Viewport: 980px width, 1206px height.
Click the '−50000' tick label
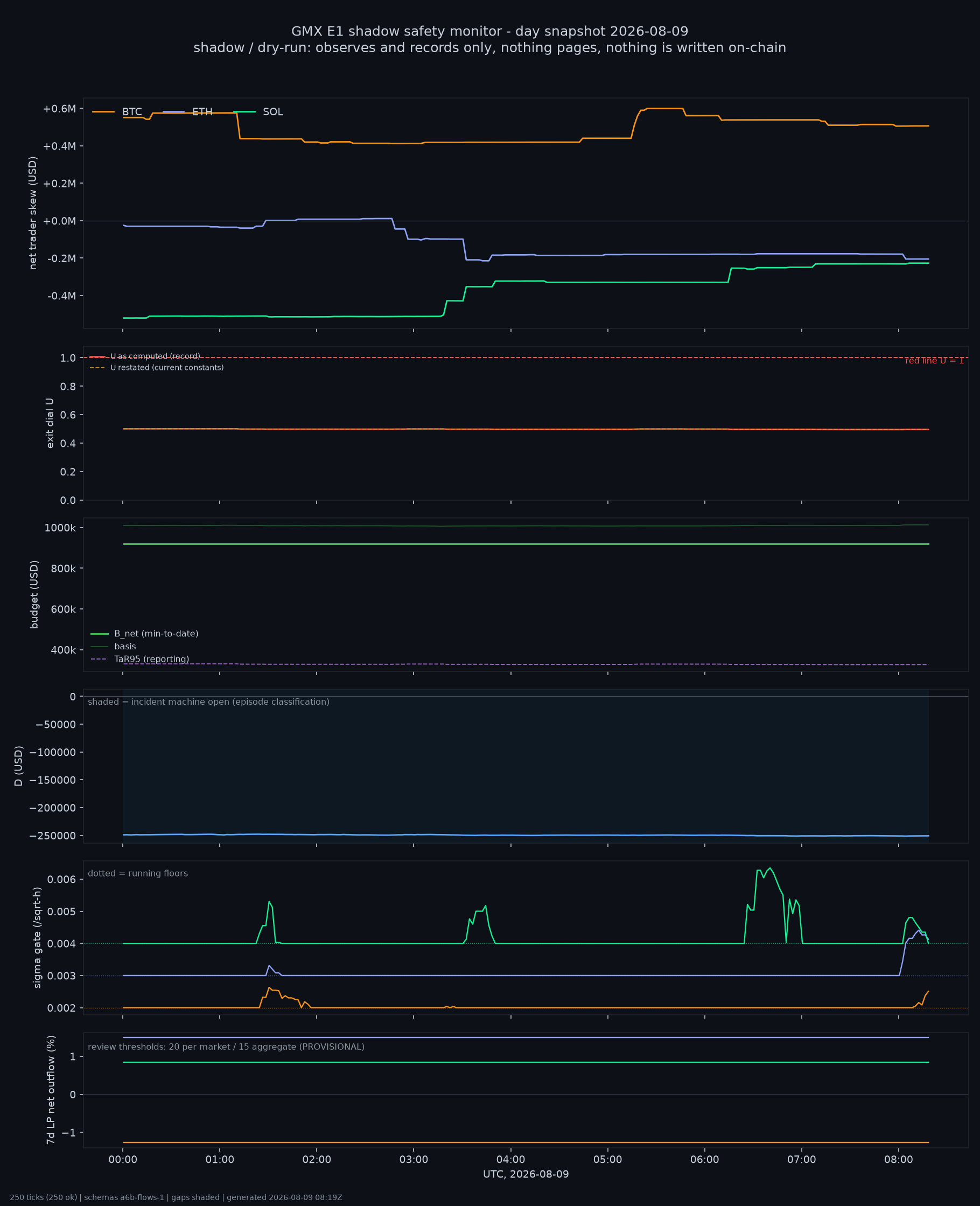55,725
